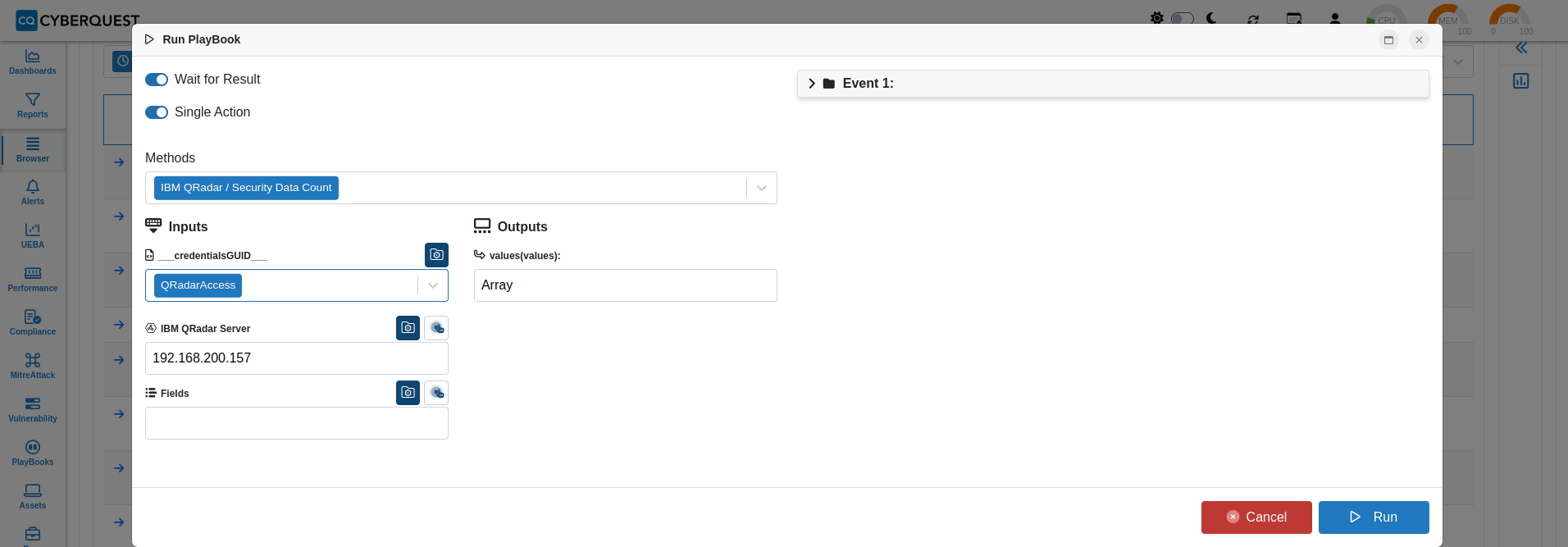The image size is (1568, 547).
Task: Click the clock icon behind the dialog
Action: point(122,62)
